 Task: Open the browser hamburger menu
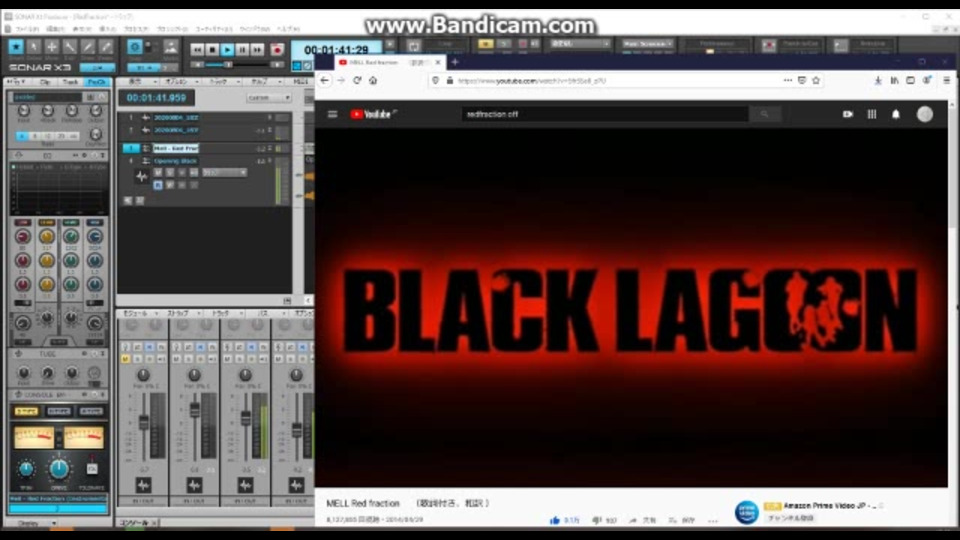pos(947,80)
